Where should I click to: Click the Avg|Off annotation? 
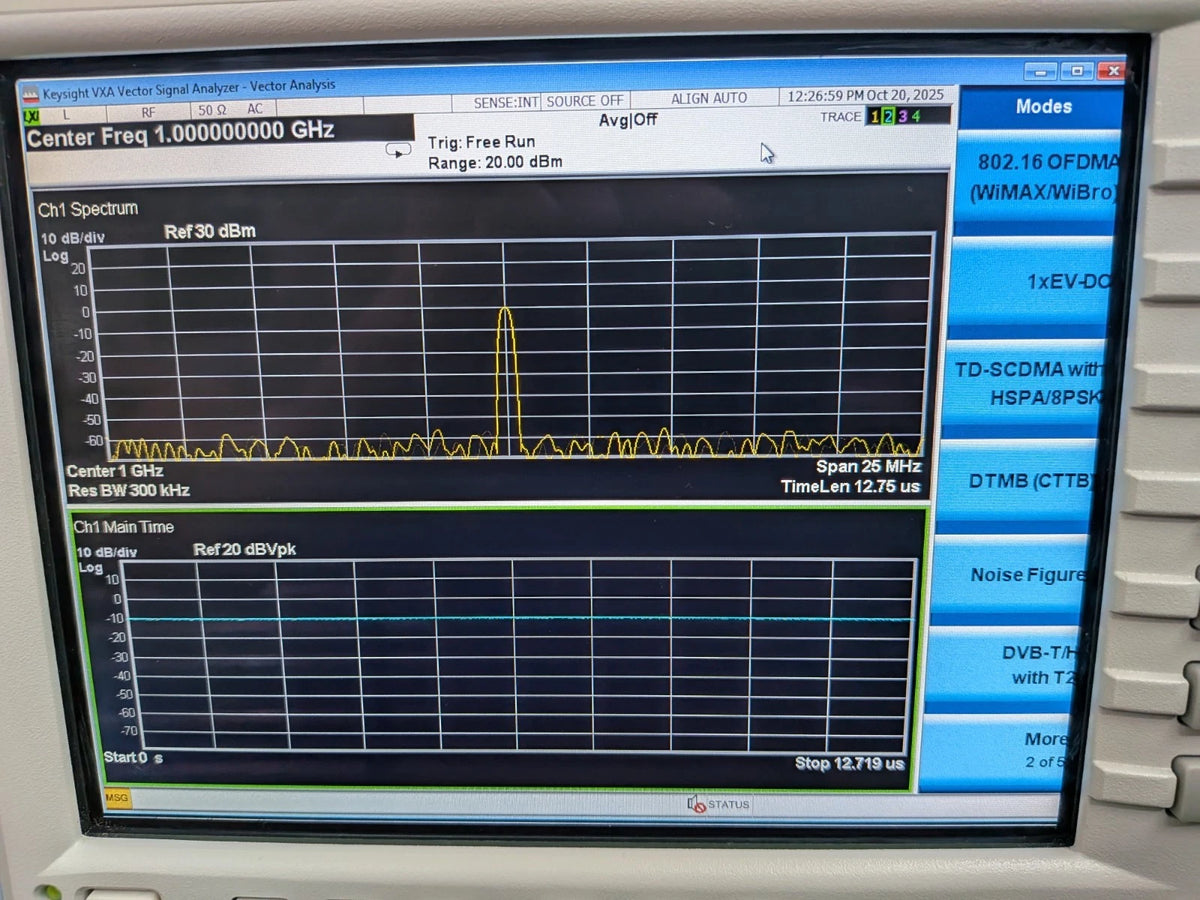coord(628,120)
